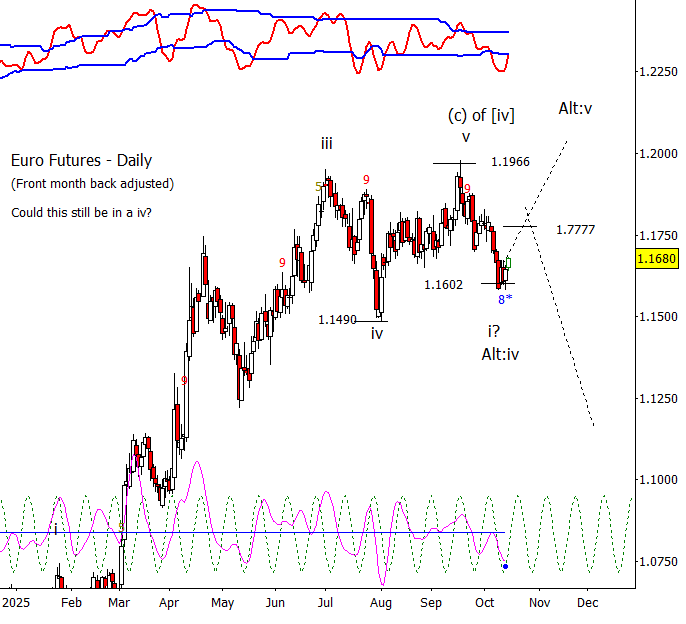Screen dimensions: 686x624
Task: Click the 'v' label under '(c) of [iv]'
Action: tap(466, 138)
